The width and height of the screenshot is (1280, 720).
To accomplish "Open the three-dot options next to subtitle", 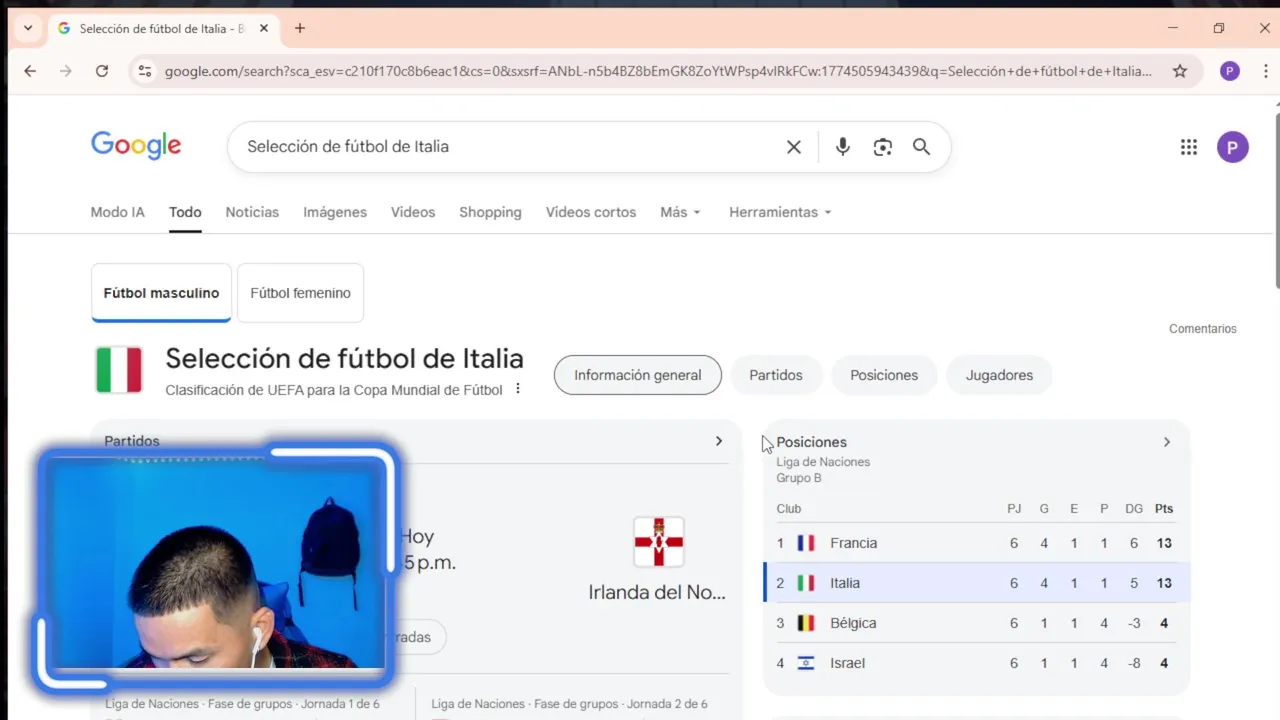I will 518,389.
